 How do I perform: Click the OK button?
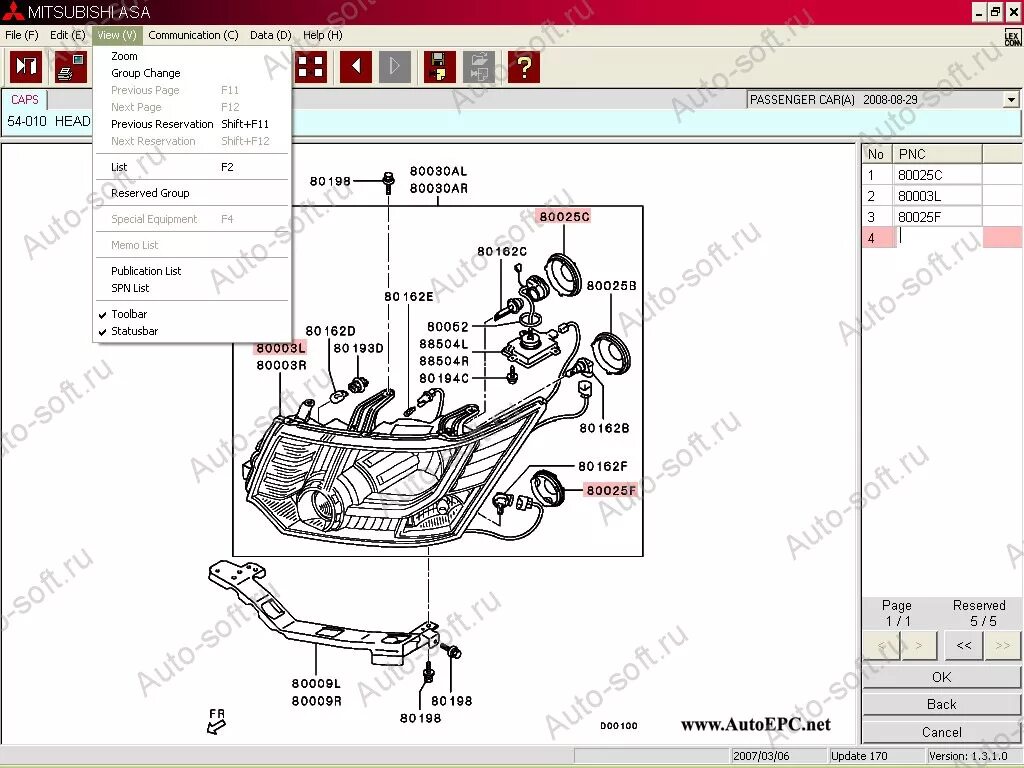(x=941, y=677)
